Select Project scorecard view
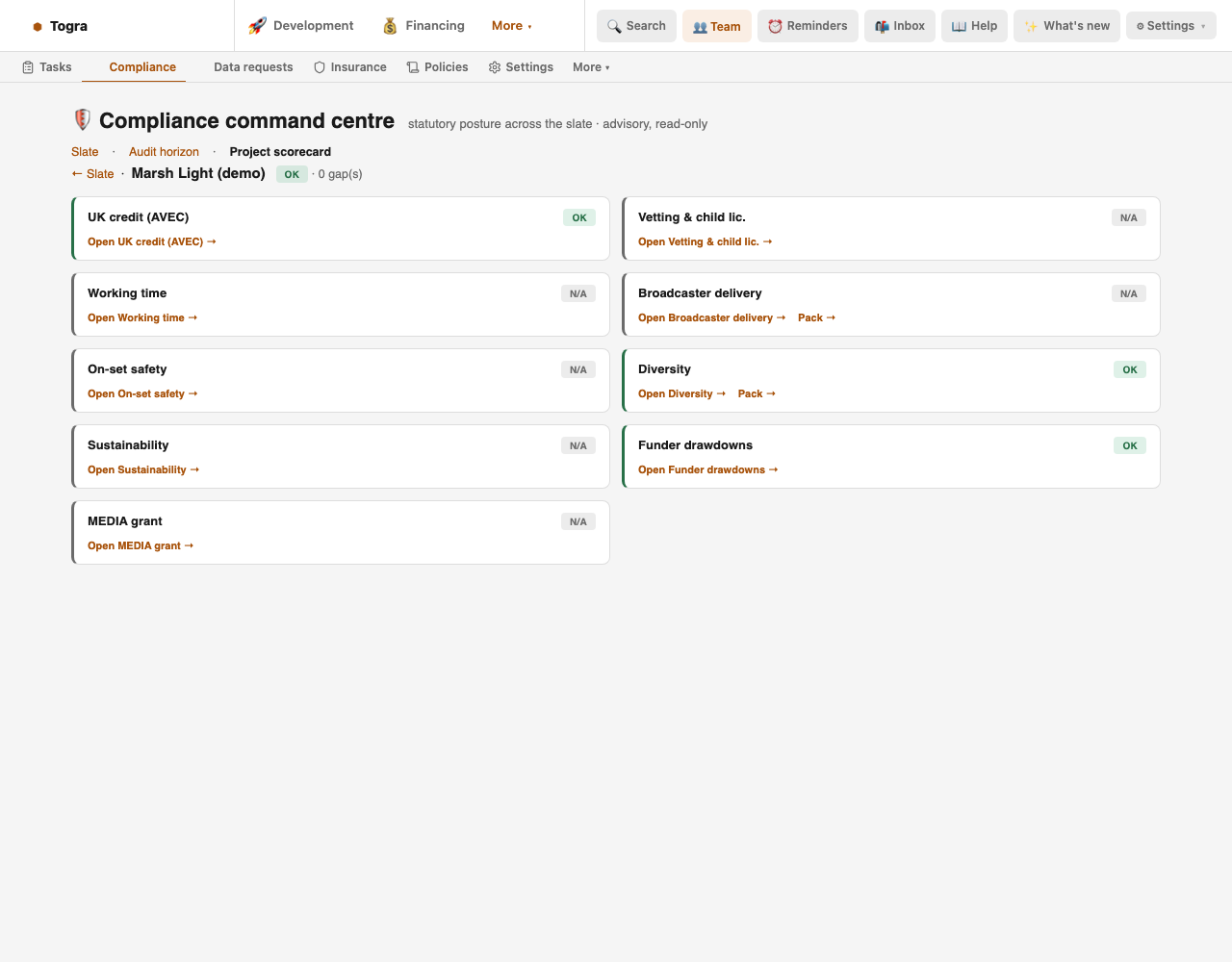This screenshot has width=1232, height=962. tap(280, 152)
